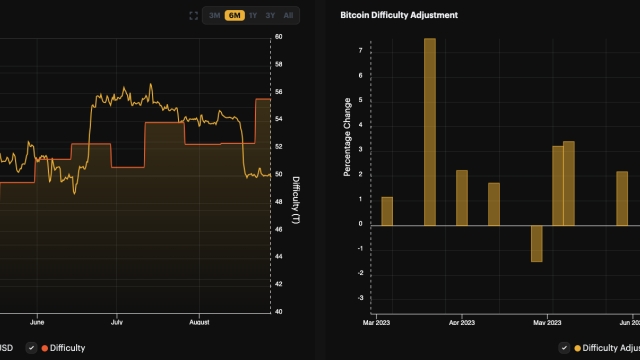
Task: Click the Difficulty Adjustment legend label
Action: 611,348
